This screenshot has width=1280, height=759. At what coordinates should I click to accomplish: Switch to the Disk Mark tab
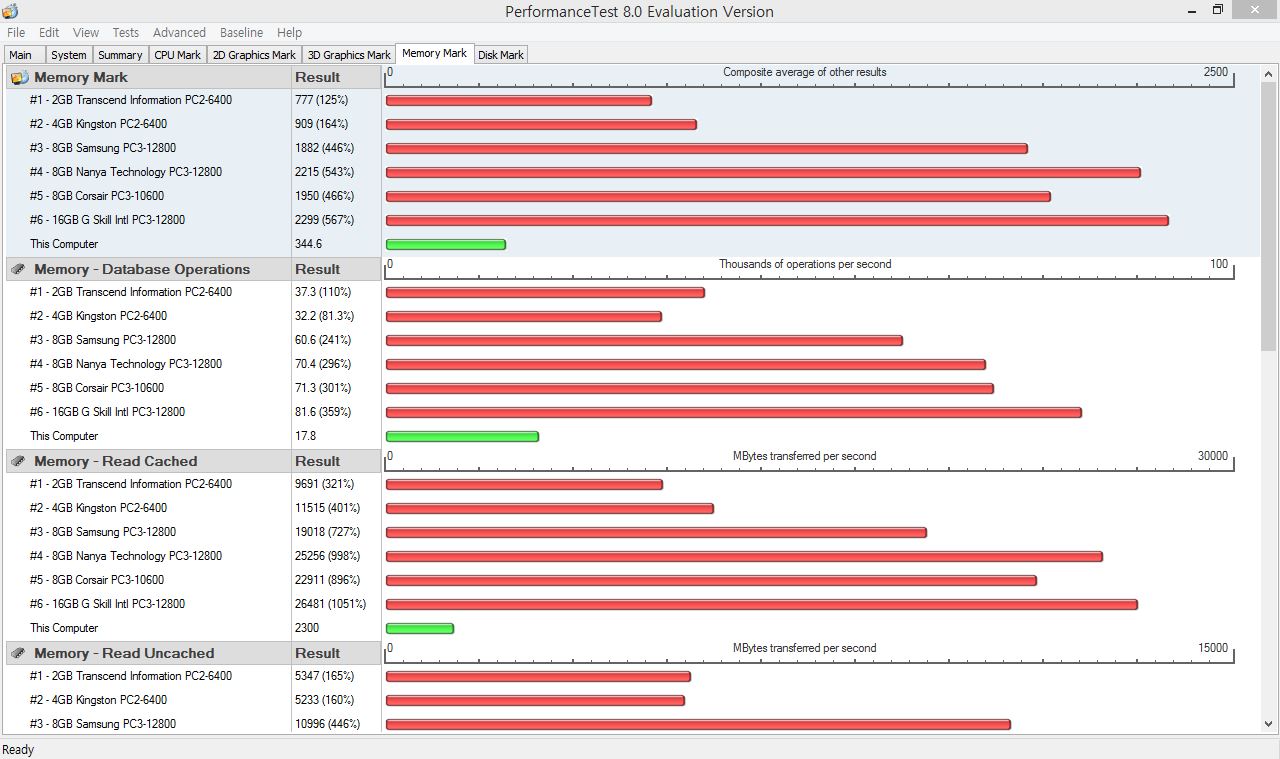pos(501,55)
